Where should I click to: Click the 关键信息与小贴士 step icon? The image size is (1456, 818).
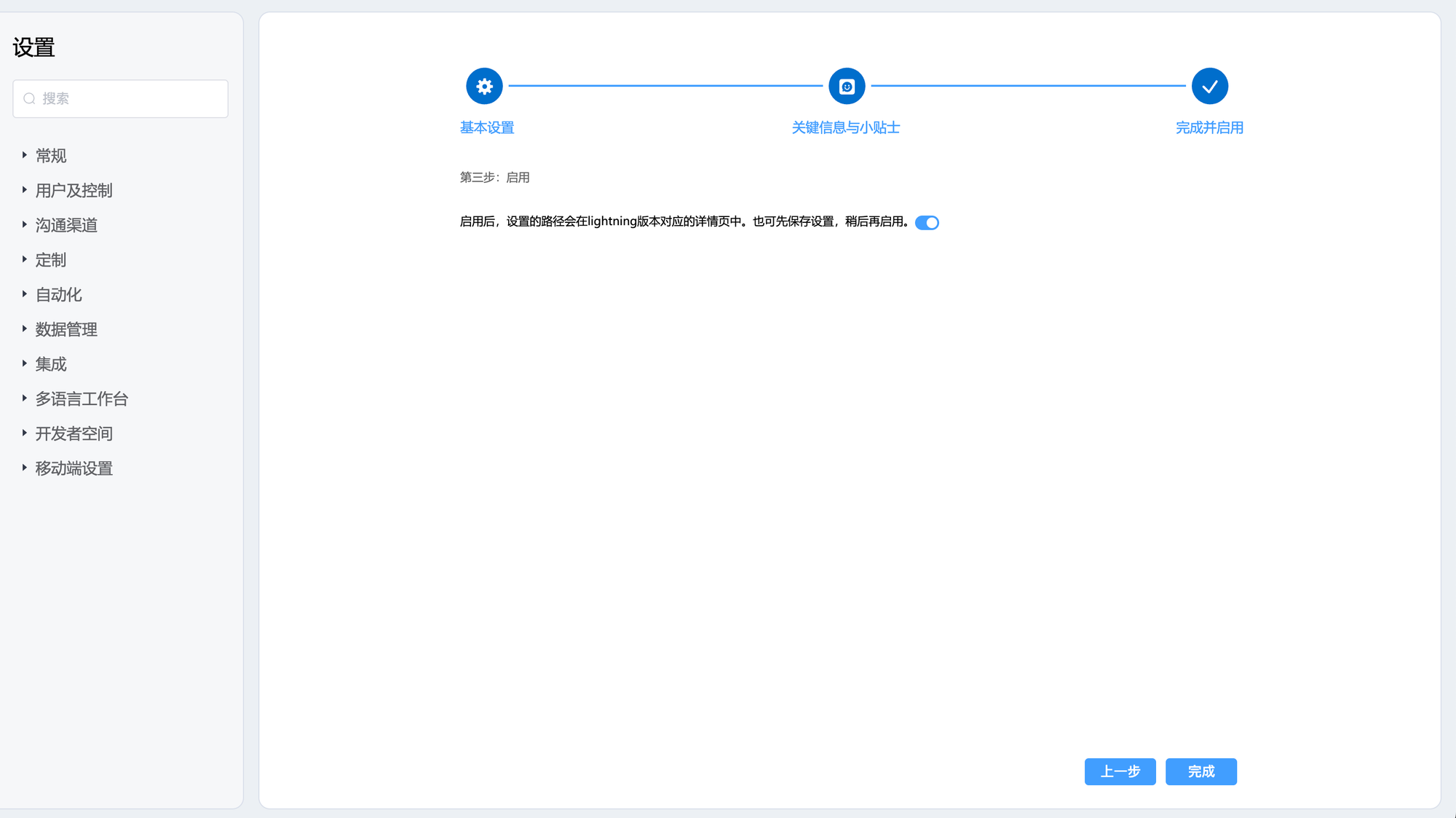click(847, 87)
